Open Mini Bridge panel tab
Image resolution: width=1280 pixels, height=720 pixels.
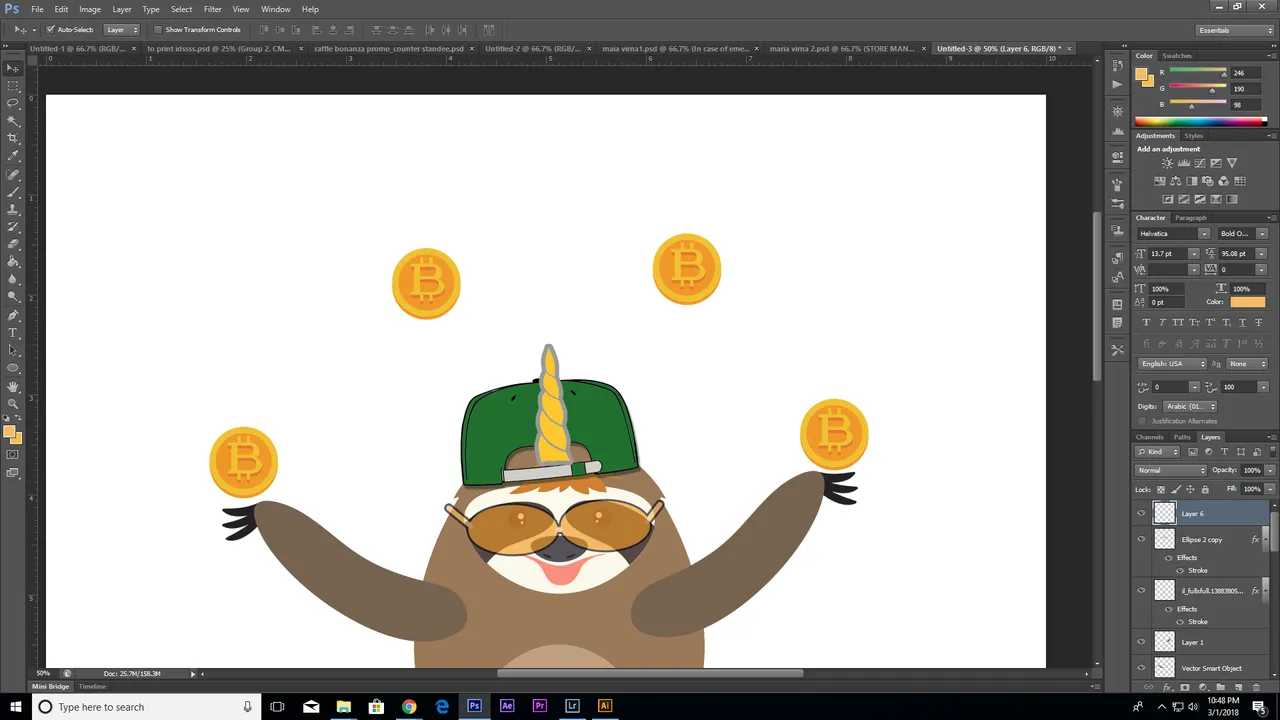pyautogui.click(x=51, y=686)
